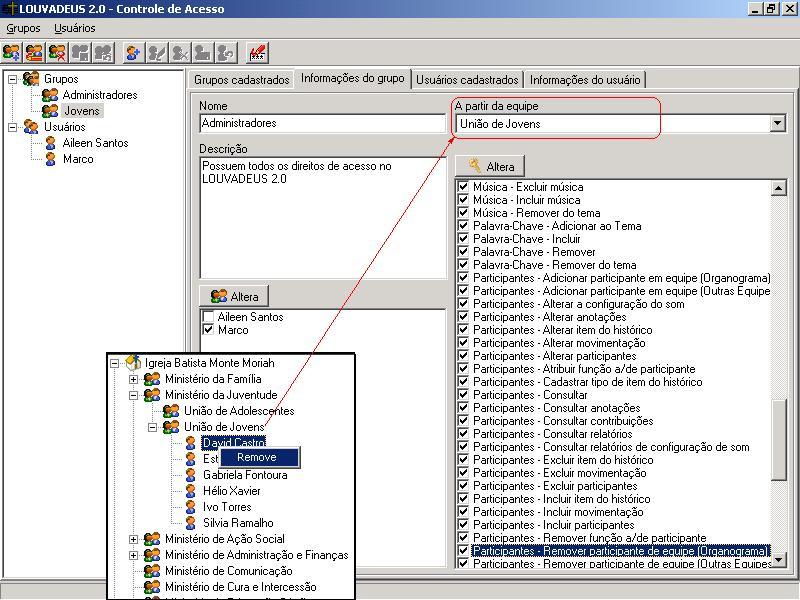This screenshot has width=800, height=600.
Task: Click the permissions list scroll down arrow
Action: point(779,560)
